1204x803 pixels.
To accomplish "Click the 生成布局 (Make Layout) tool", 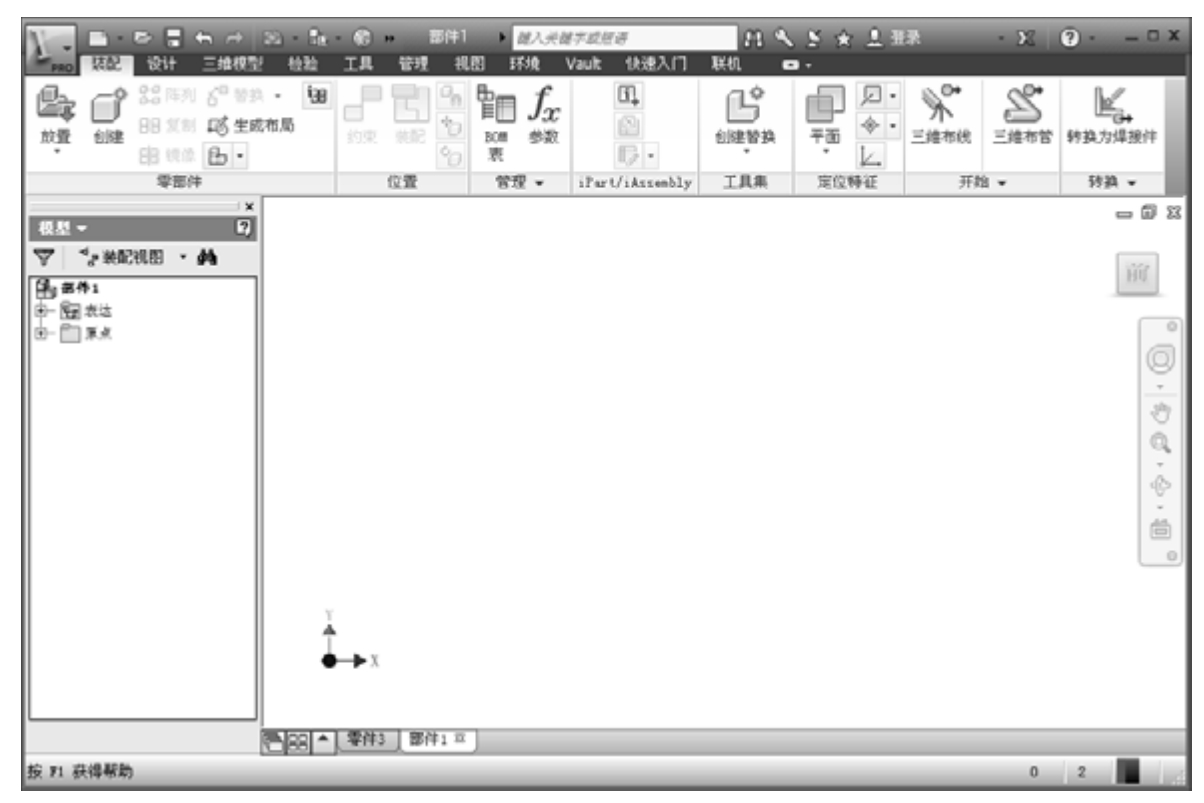I will tap(252, 128).
